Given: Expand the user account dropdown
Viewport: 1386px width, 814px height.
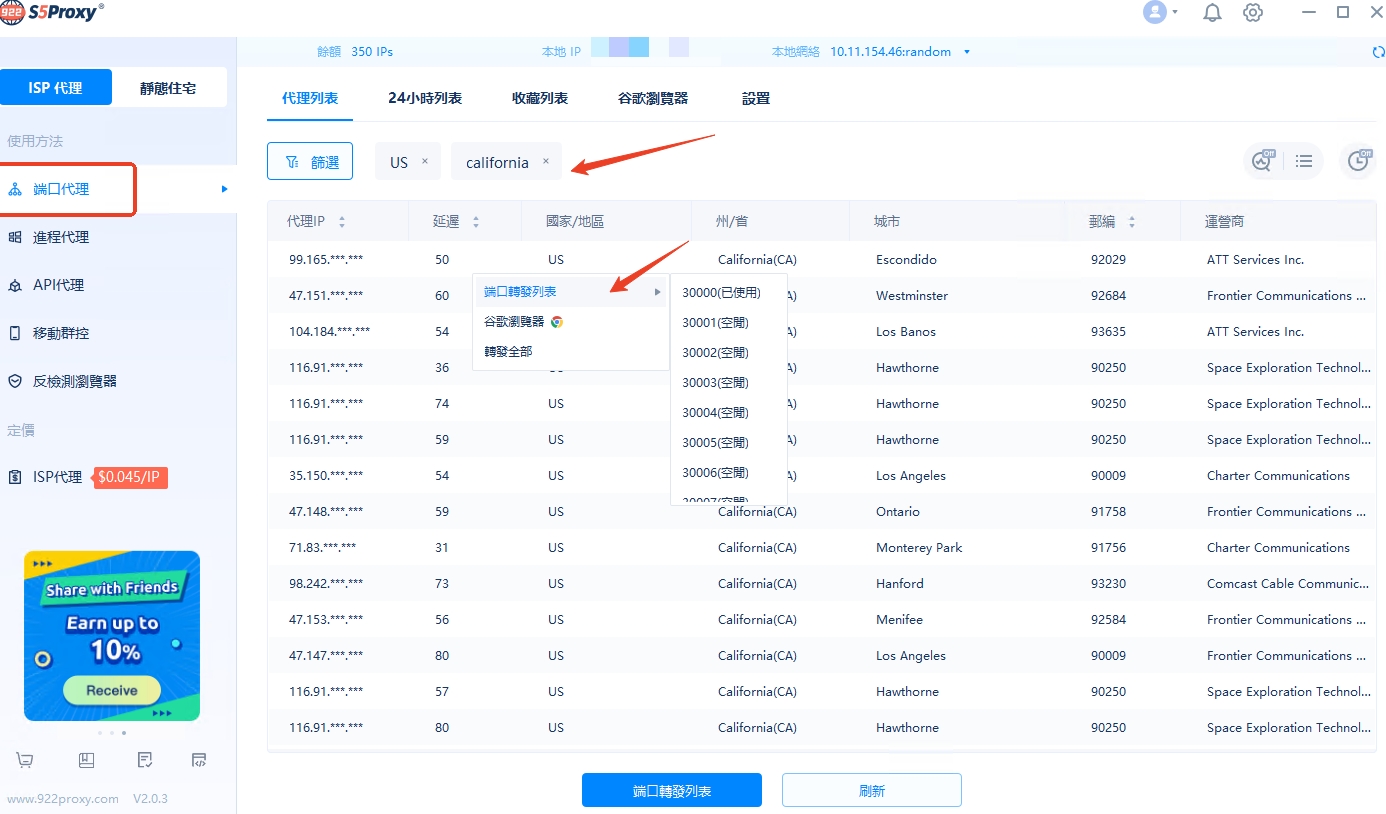Looking at the screenshot, I should click(1161, 13).
